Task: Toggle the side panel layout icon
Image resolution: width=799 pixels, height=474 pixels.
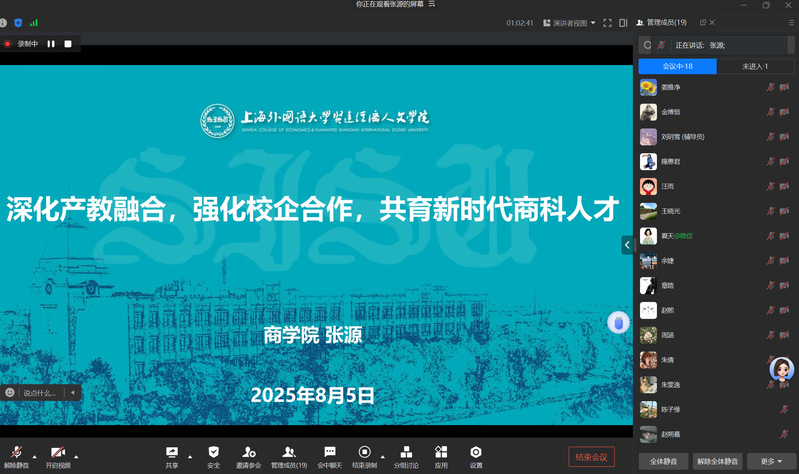Action: [x=623, y=23]
